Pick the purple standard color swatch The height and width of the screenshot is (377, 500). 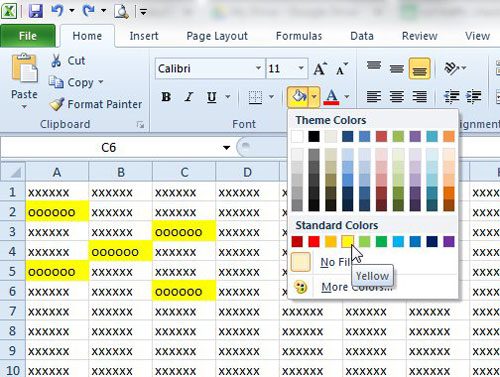click(449, 242)
